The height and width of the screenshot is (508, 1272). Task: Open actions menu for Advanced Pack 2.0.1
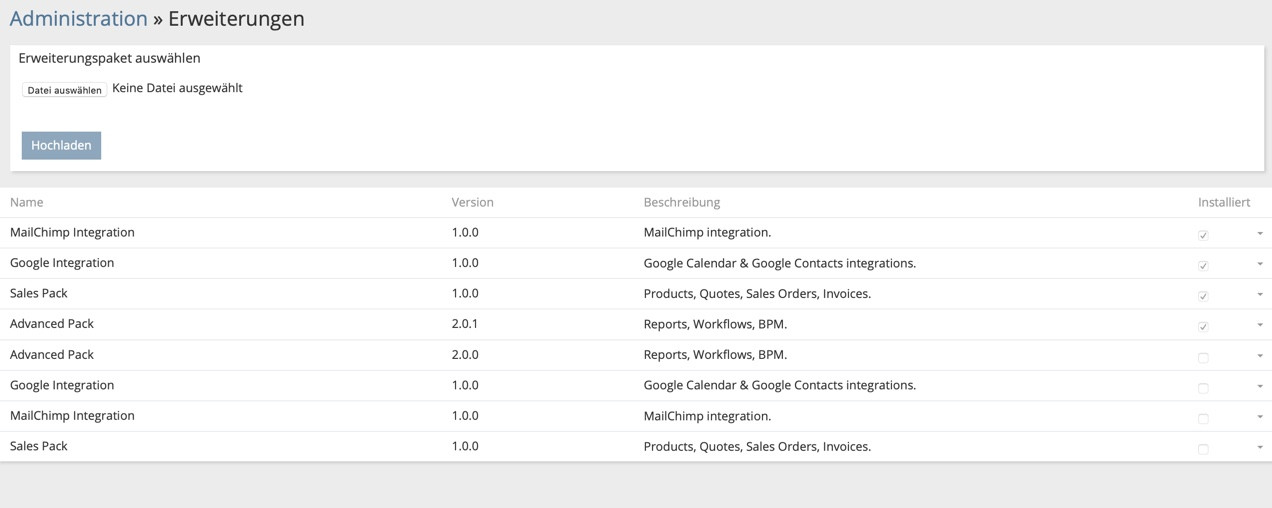point(1259,326)
